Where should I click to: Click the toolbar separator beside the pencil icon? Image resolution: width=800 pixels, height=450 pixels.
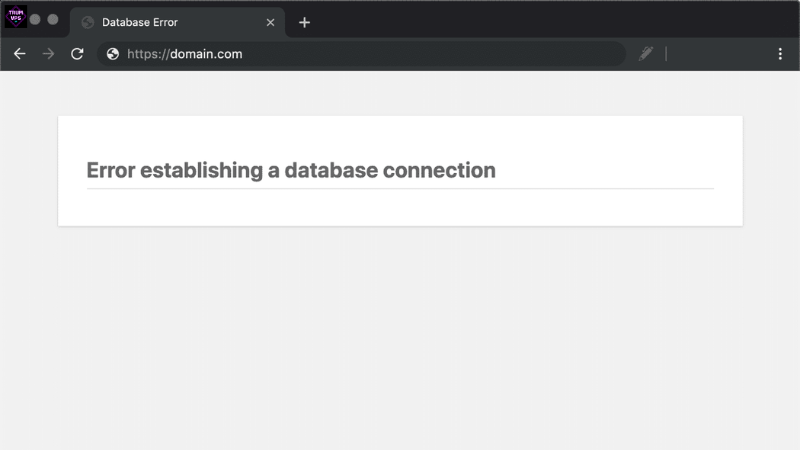click(666, 54)
